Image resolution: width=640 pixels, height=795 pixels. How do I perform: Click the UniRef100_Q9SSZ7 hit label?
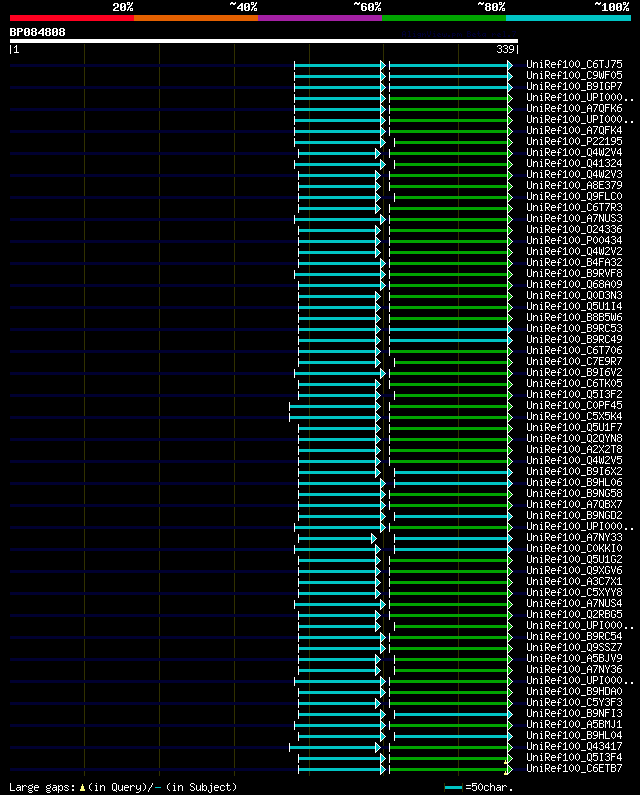[574, 647]
